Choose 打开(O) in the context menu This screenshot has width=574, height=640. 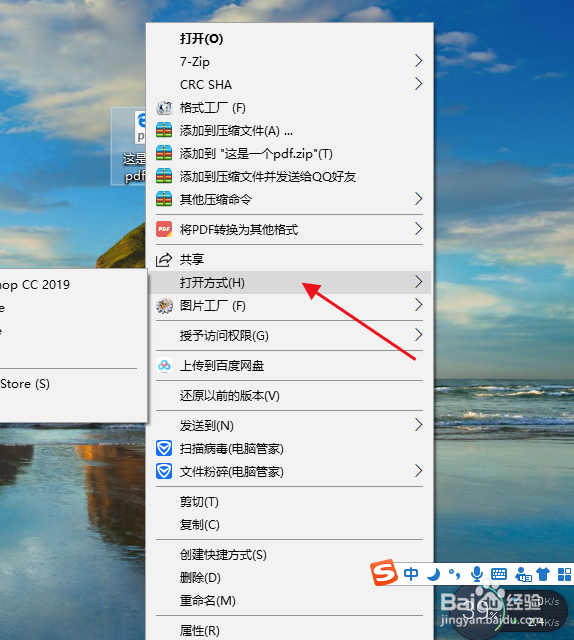pos(289,39)
